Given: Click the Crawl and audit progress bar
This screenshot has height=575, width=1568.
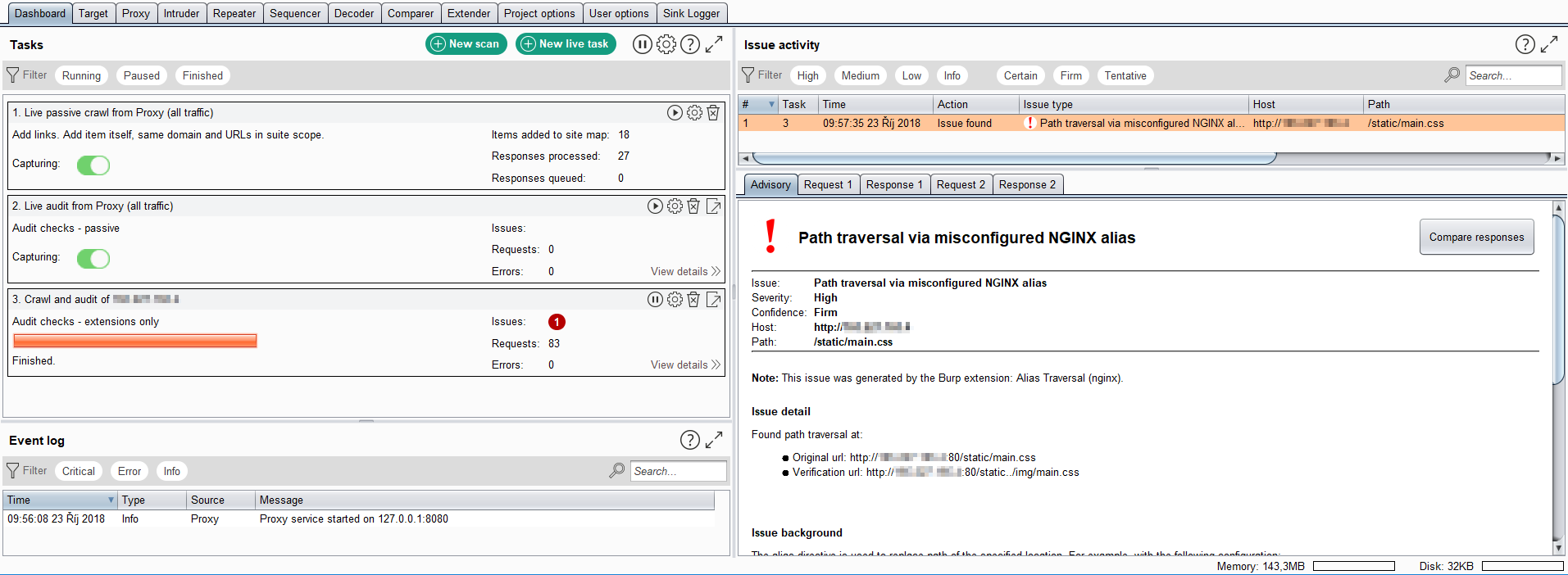Looking at the screenshot, I should click(x=135, y=341).
